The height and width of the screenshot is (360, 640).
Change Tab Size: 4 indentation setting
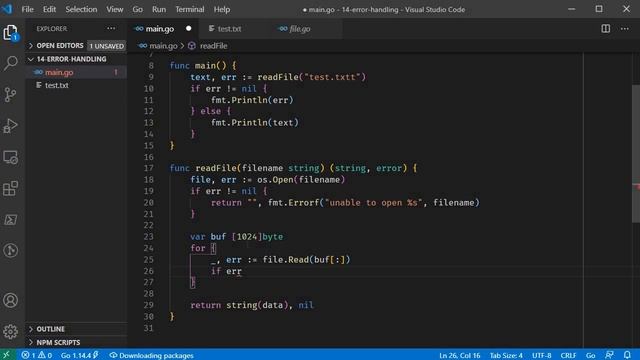click(506, 355)
